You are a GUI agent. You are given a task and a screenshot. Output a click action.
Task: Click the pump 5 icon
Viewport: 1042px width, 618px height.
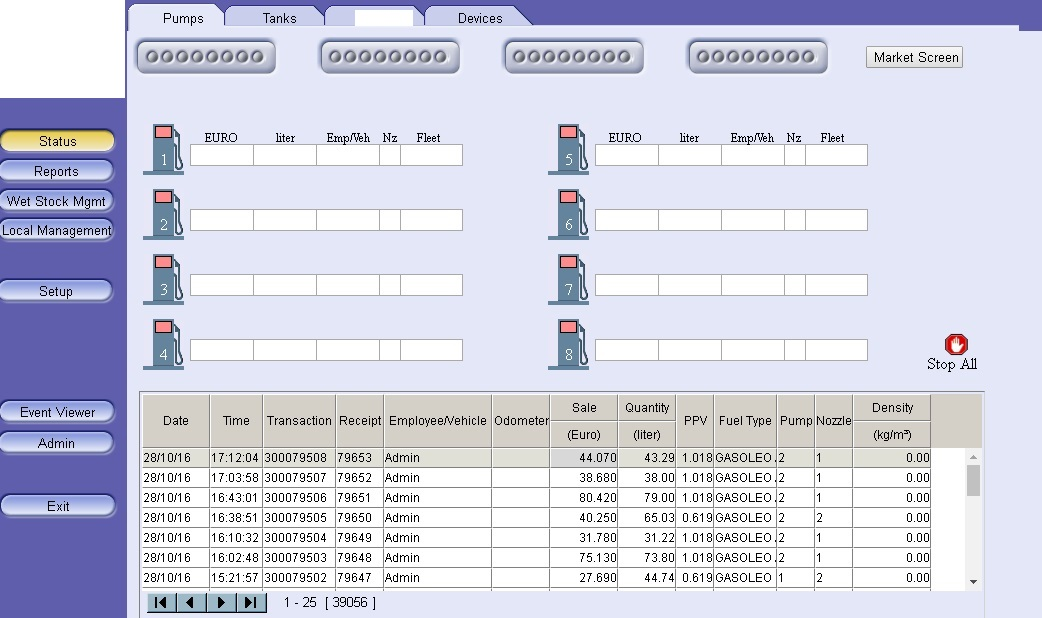point(570,150)
